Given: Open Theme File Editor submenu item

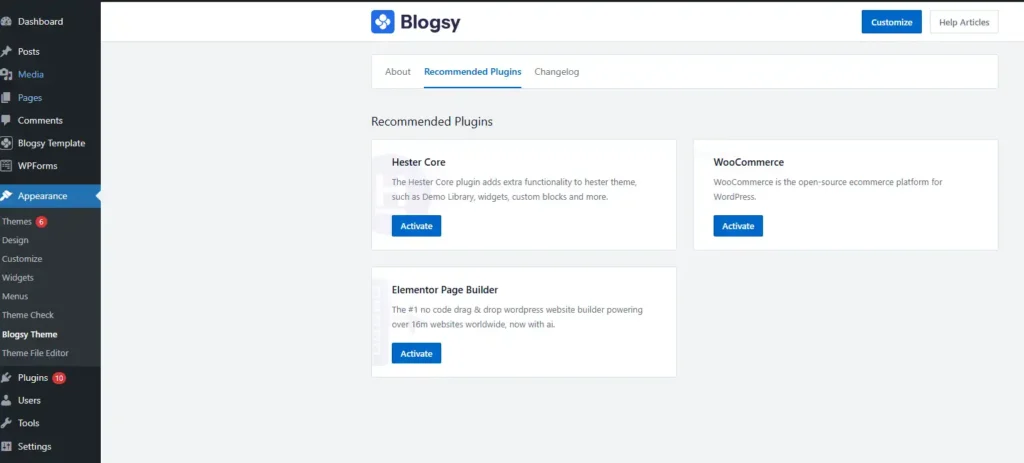Looking at the screenshot, I should coord(35,353).
